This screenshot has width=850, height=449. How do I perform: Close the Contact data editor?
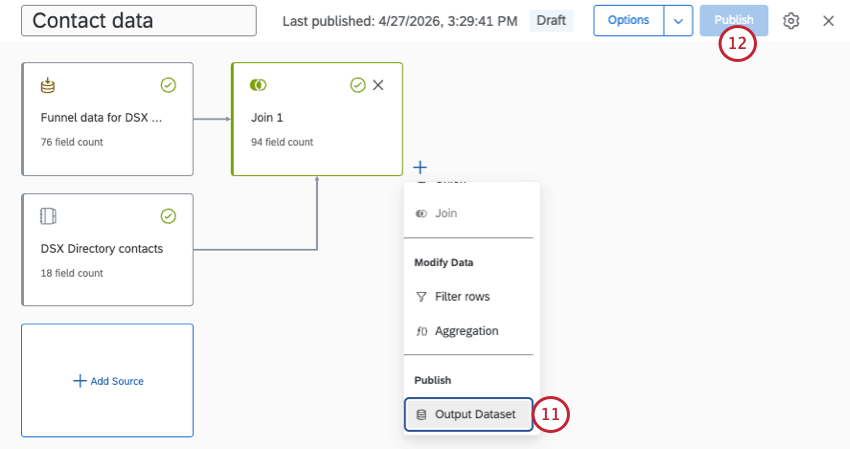828,21
